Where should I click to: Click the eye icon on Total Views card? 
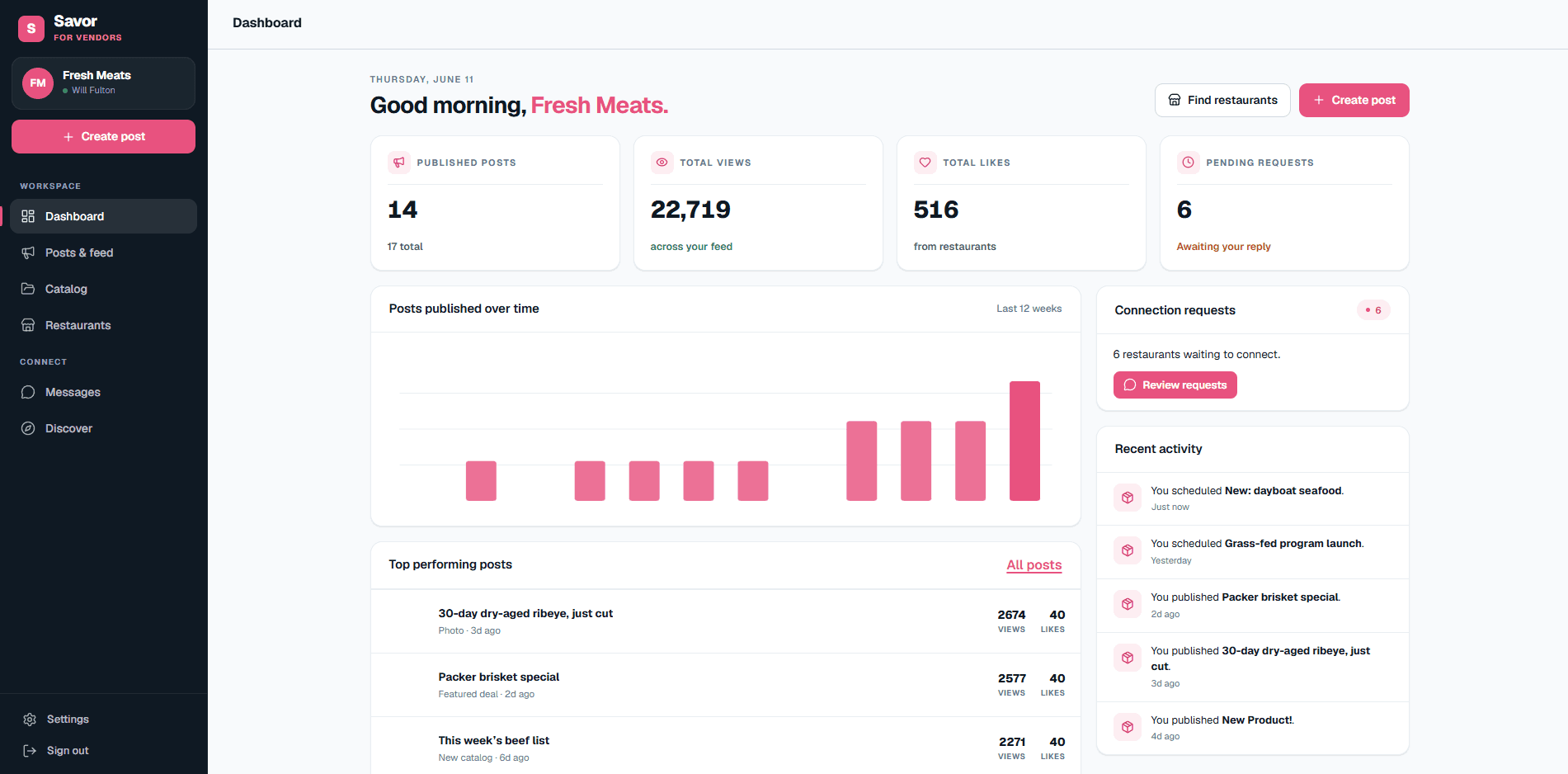point(662,163)
